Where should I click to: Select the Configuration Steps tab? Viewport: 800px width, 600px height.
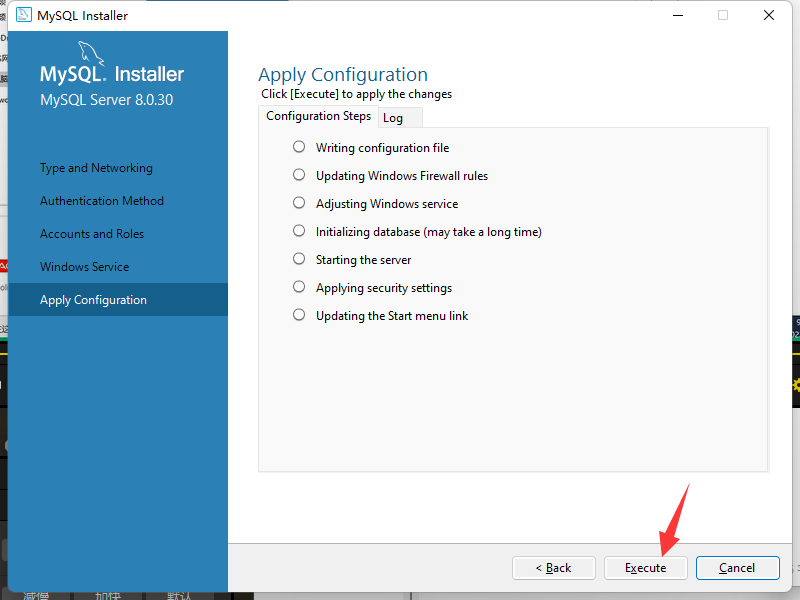[318, 116]
